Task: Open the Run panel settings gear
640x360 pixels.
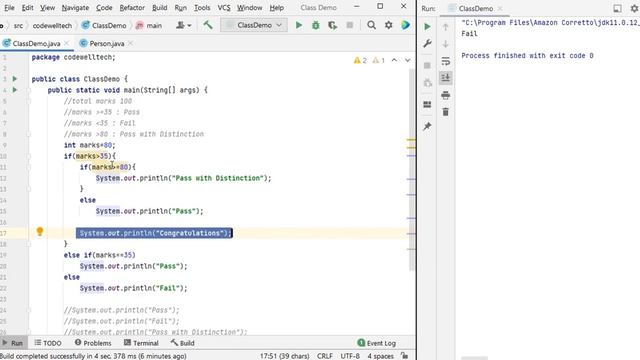Action: click(x=635, y=8)
